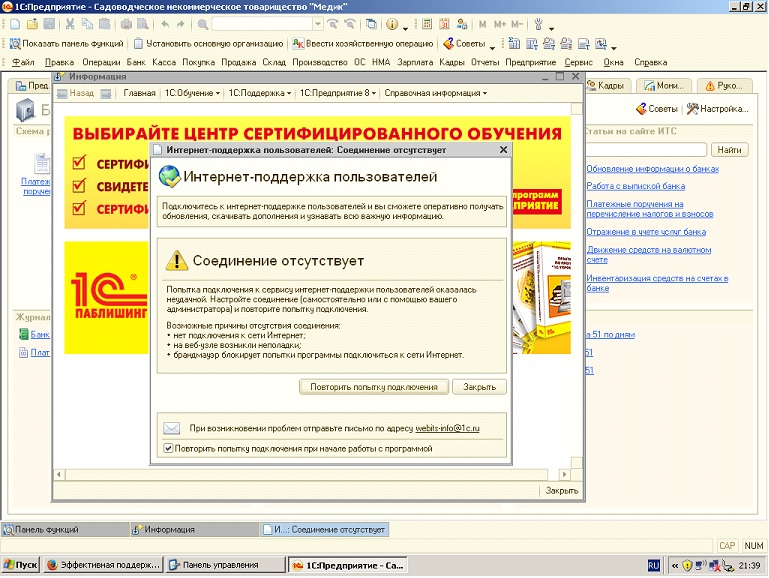Click the M- memory subtract icon
Screen dimensions: 769x578
[x=517, y=24]
